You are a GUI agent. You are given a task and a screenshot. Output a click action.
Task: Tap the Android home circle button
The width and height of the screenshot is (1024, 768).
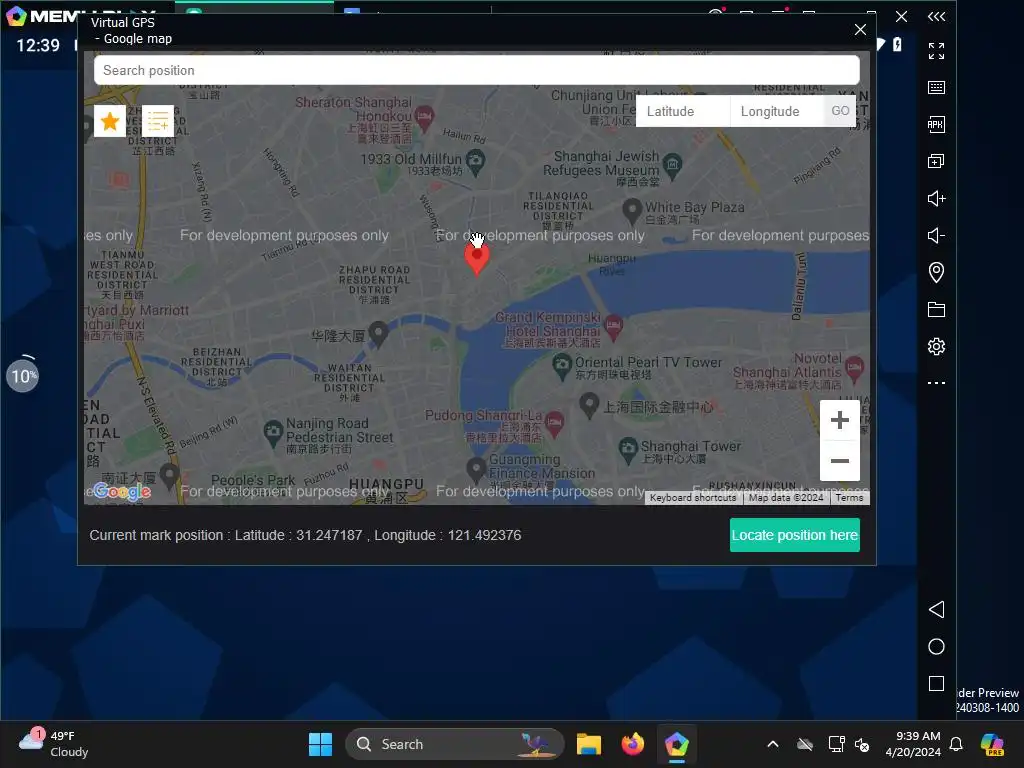tap(936, 647)
